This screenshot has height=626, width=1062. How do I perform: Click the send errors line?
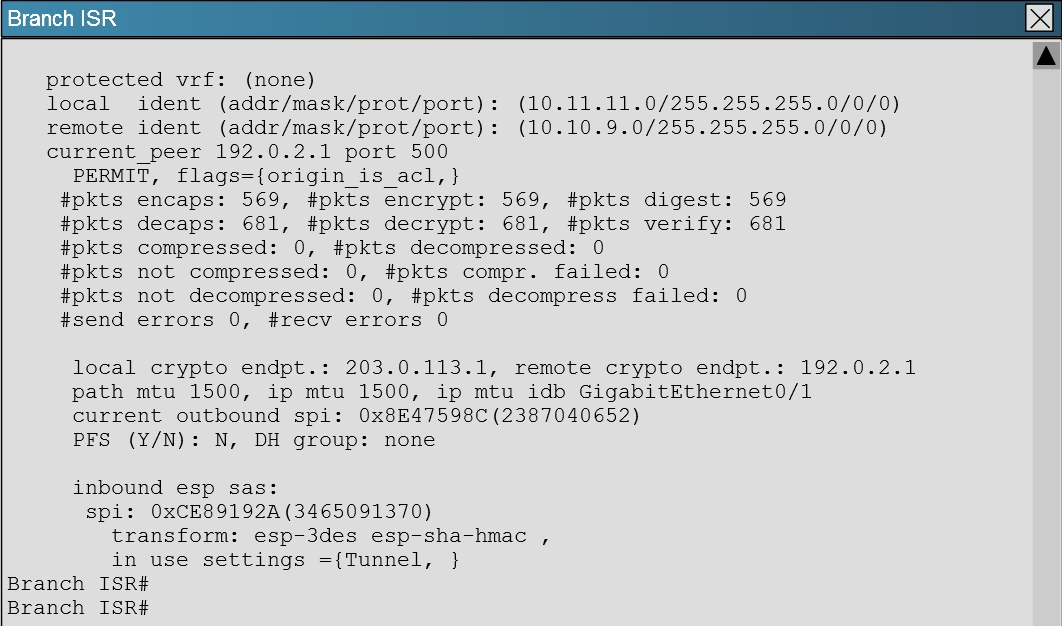254,320
